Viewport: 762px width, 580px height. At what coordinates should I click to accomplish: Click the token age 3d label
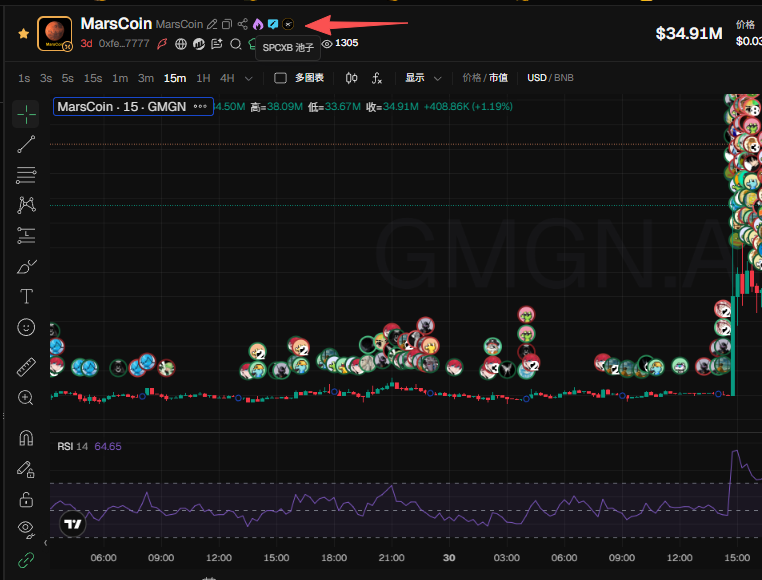87,43
